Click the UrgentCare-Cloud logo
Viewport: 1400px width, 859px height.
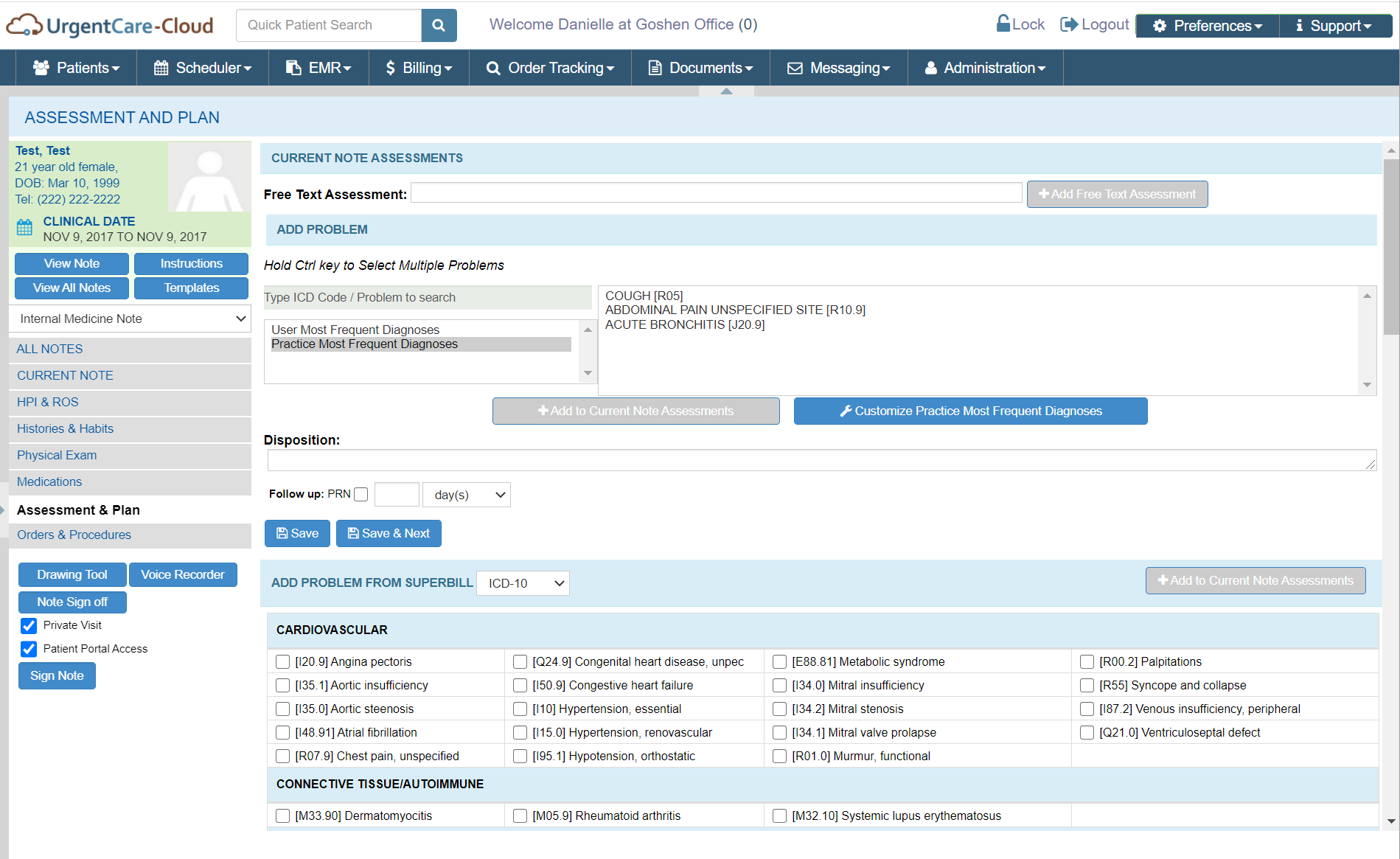(109, 24)
